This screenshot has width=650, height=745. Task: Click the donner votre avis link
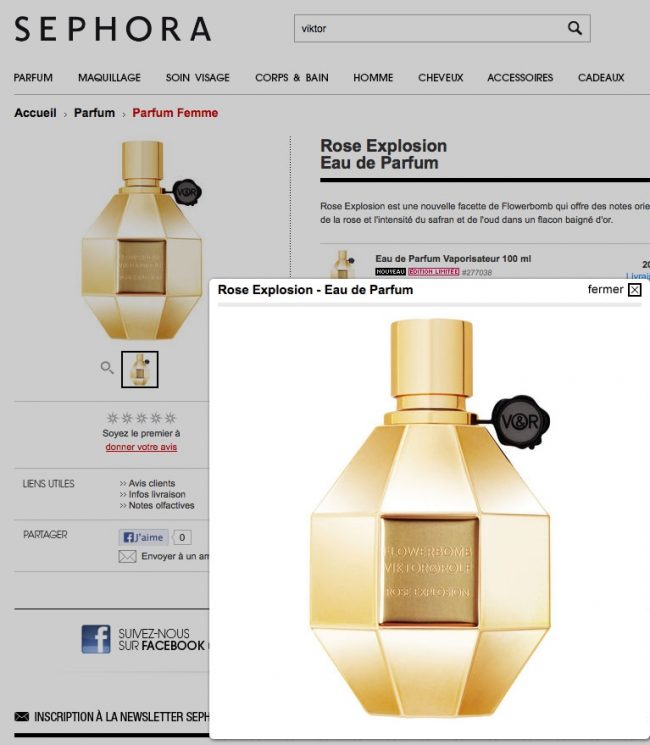(x=141, y=447)
